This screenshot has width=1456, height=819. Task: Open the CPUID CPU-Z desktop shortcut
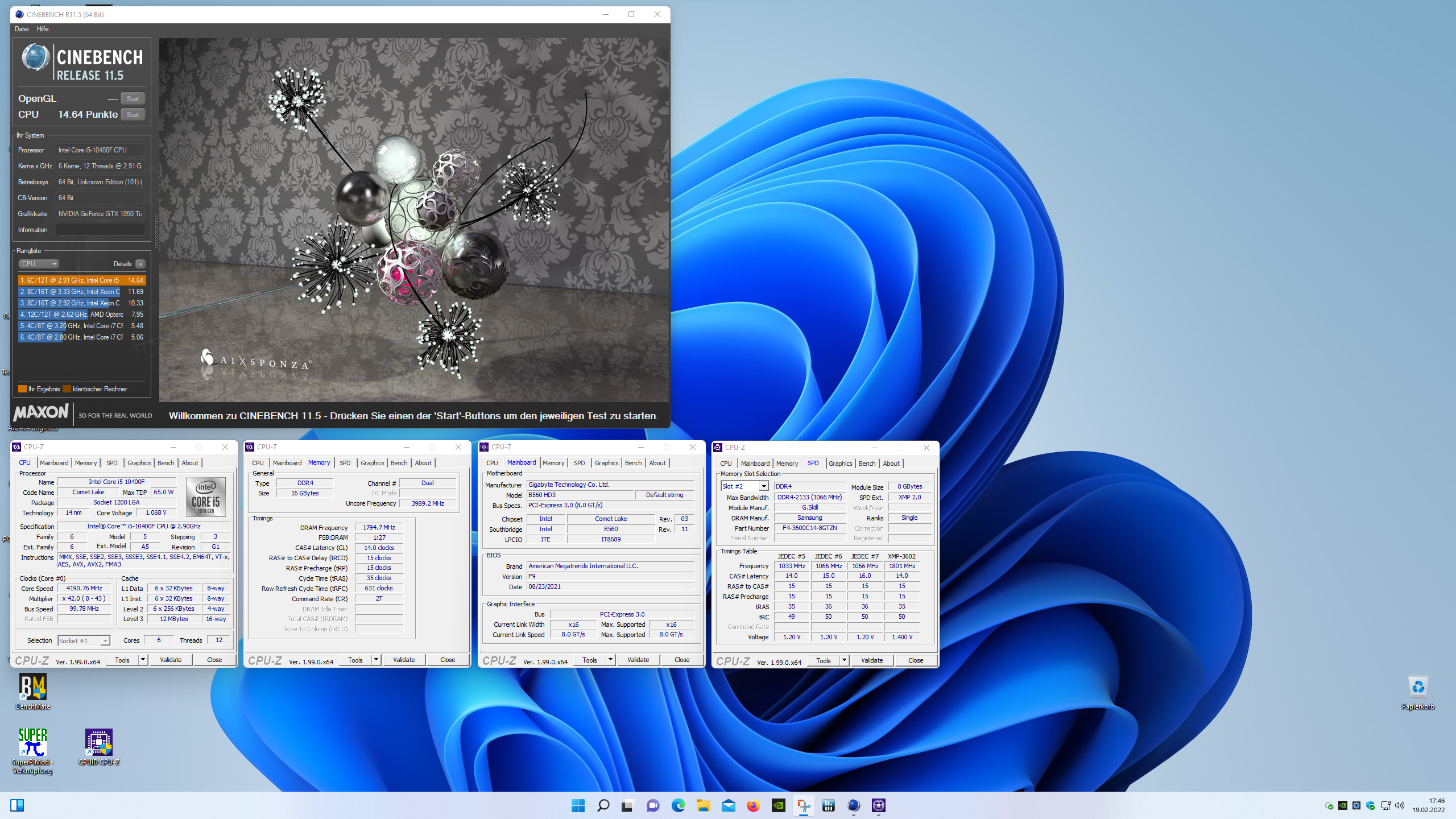point(99,747)
